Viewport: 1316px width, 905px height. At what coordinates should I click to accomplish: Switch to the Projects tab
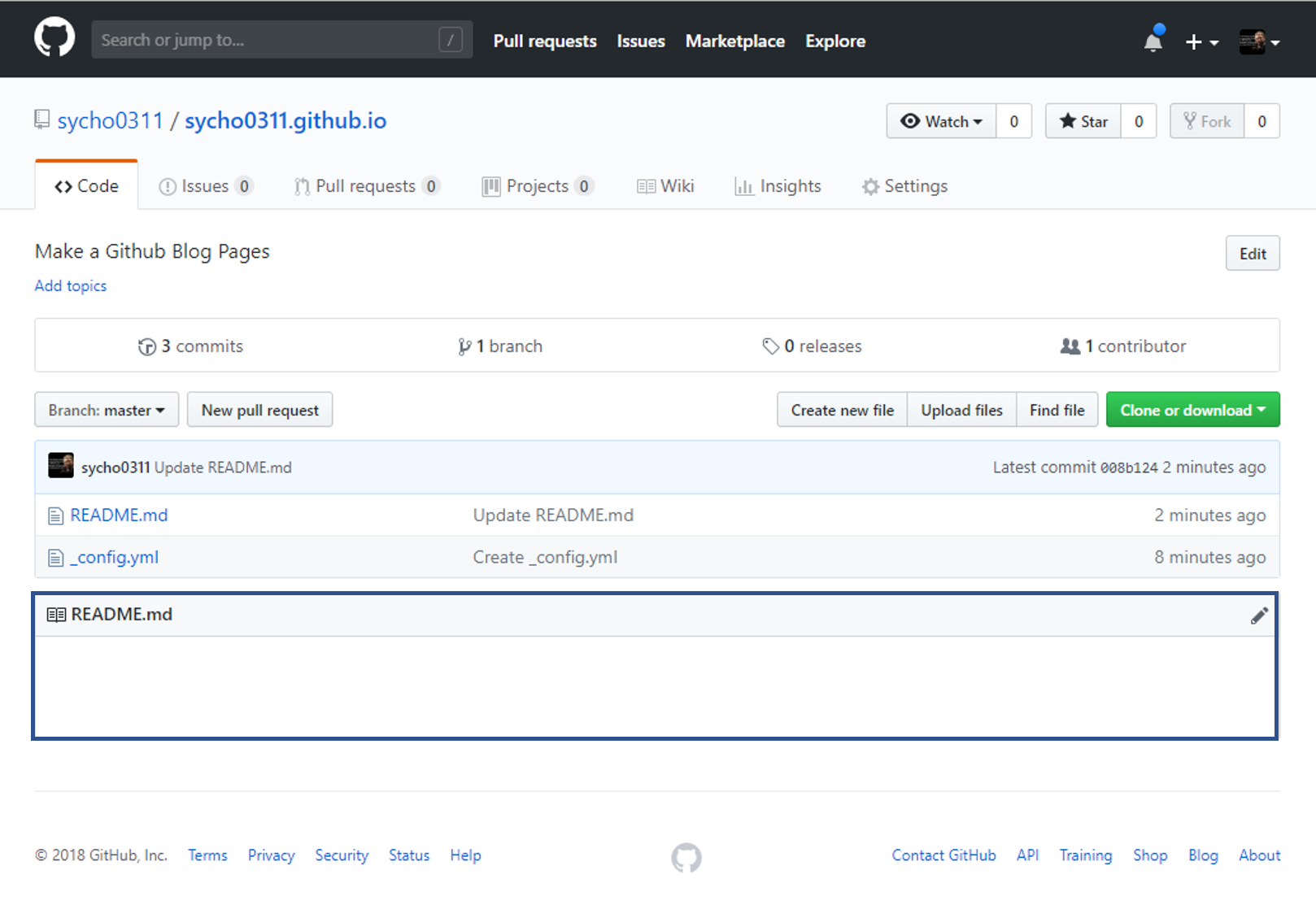[538, 186]
